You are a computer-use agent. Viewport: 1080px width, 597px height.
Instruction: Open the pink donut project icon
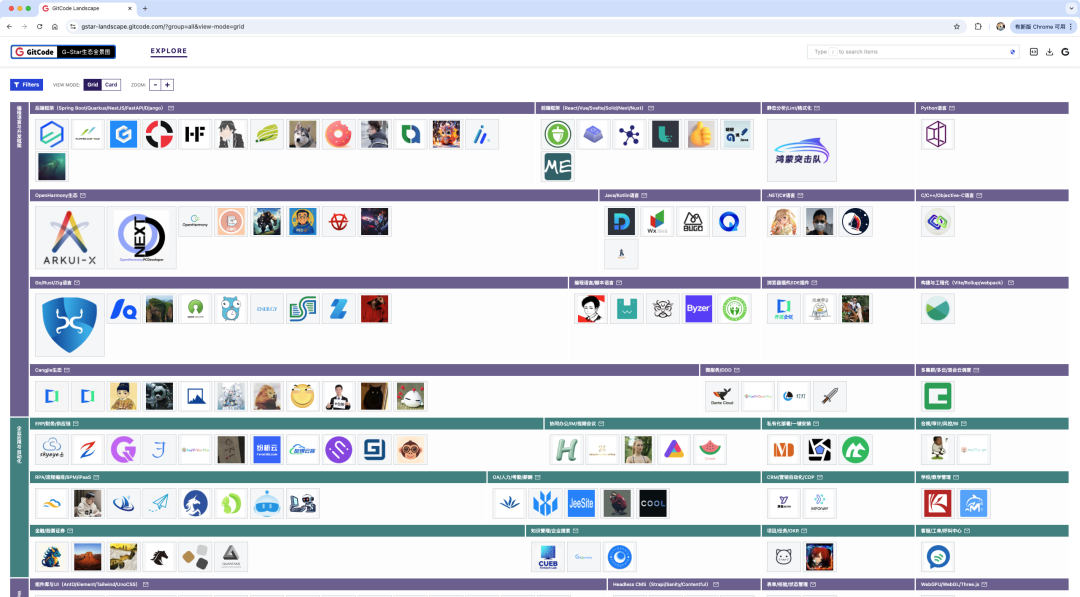tap(338, 134)
